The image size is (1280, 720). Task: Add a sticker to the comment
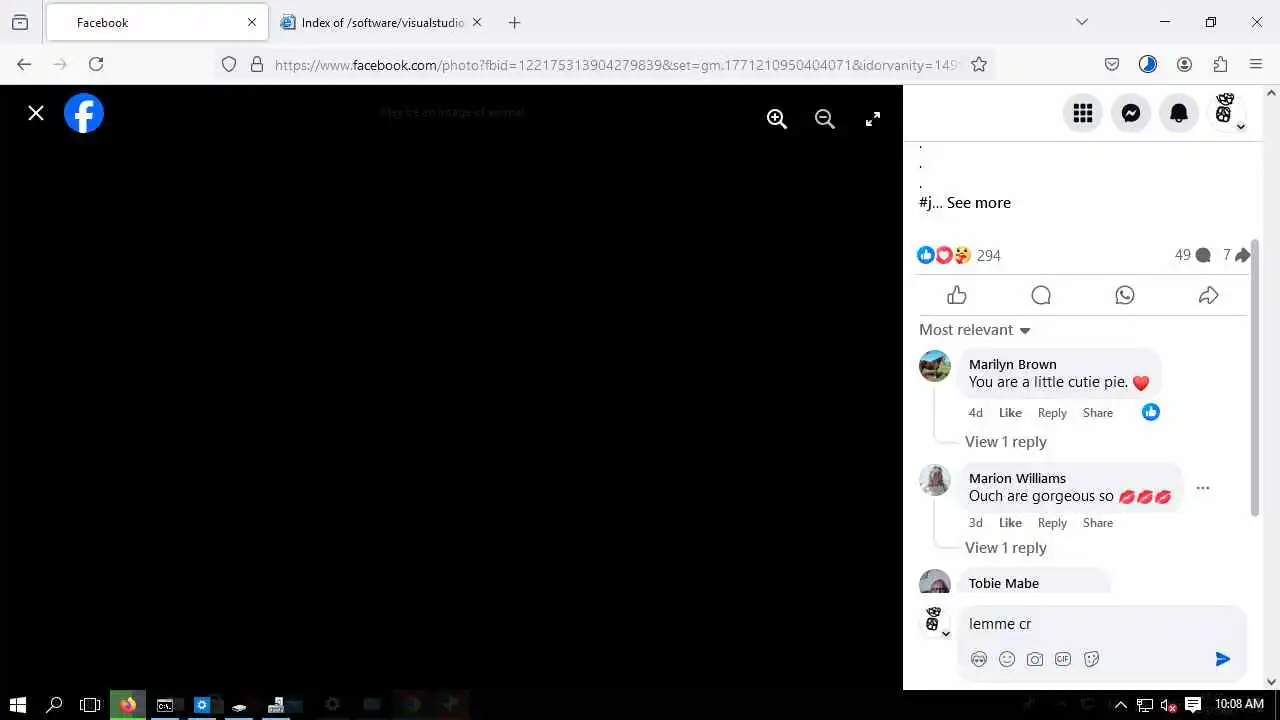tap(1091, 659)
